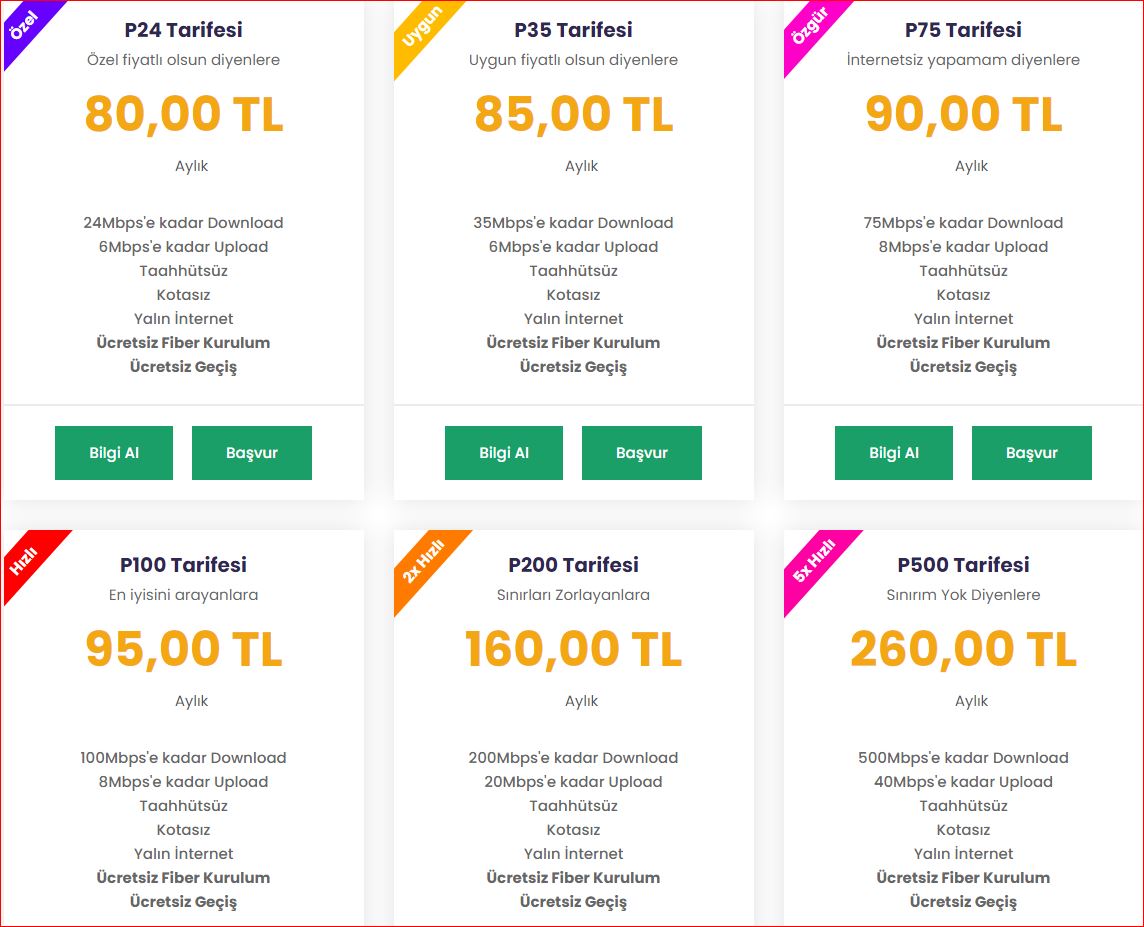Image resolution: width=1144 pixels, height=927 pixels.
Task: Apply for P75 Tarifesi with Başvur
Action: click(1032, 453)
